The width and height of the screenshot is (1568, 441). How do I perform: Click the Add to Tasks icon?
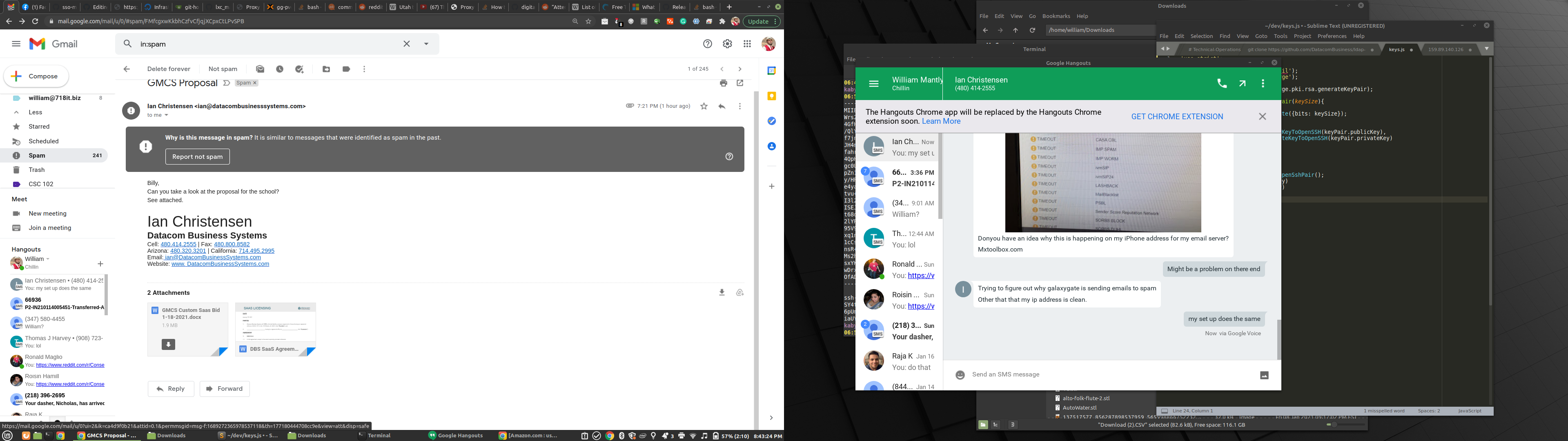299,69
